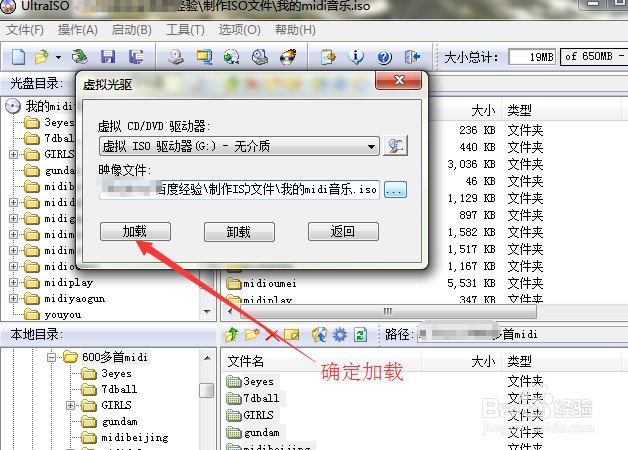The width and height of the screenshot is (628, 450).
Task: Click the blue Info properties icon
Action: (x=356, y=57)
